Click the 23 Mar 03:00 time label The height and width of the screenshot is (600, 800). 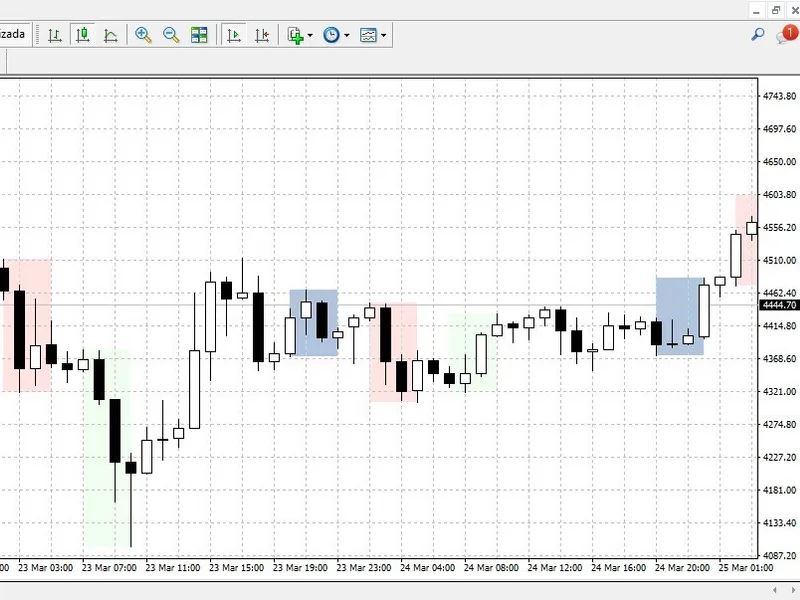point(45,568)
